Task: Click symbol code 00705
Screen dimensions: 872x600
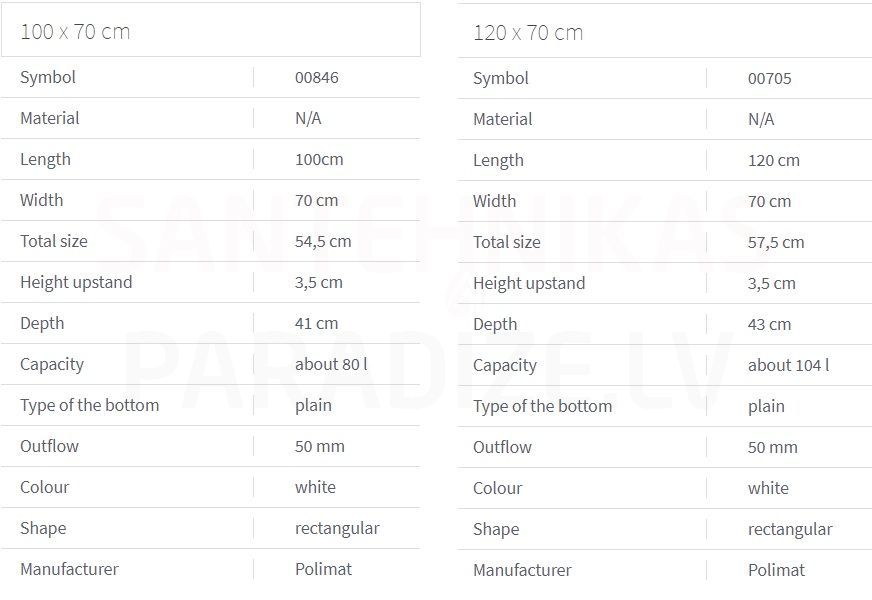Action: pos(769,78)
